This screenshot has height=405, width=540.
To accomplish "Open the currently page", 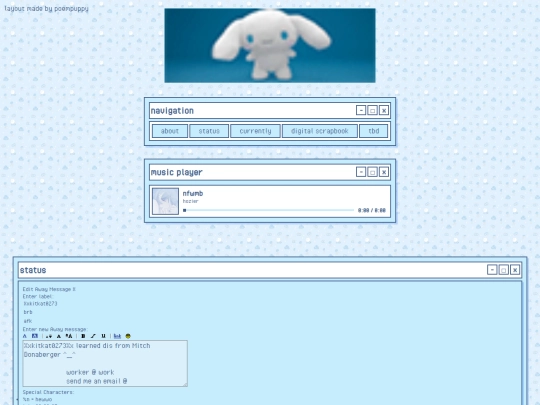I will [255, 131].
